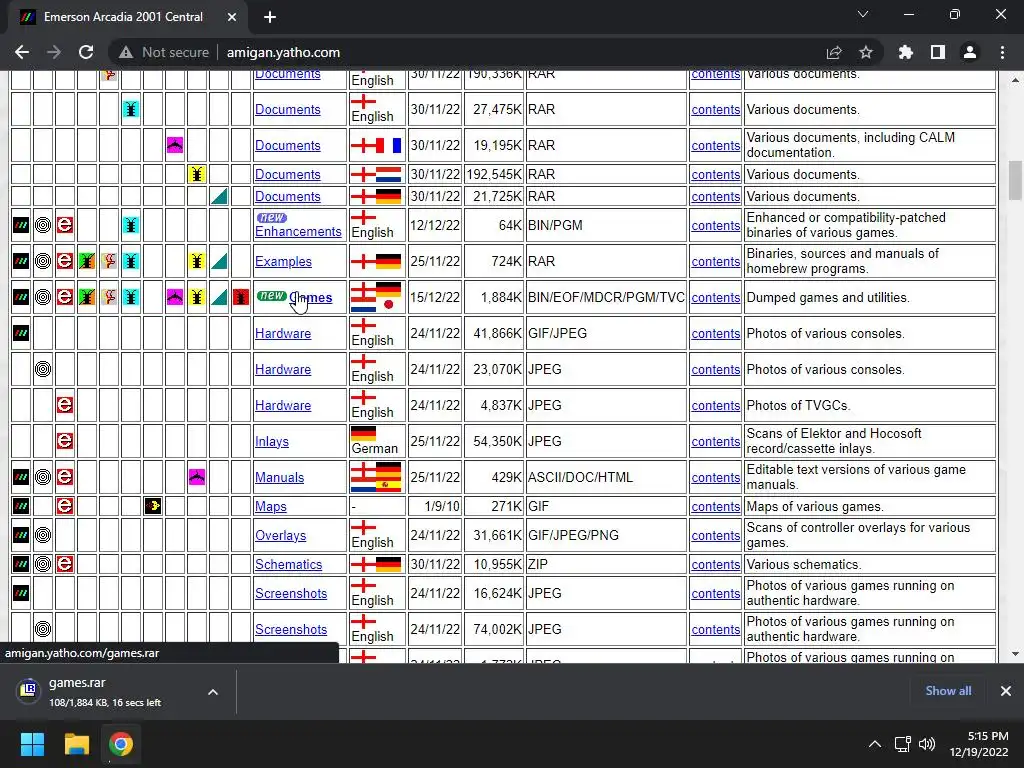Click green icon in Examples row
1024x768 pixels.
(87, 261)
